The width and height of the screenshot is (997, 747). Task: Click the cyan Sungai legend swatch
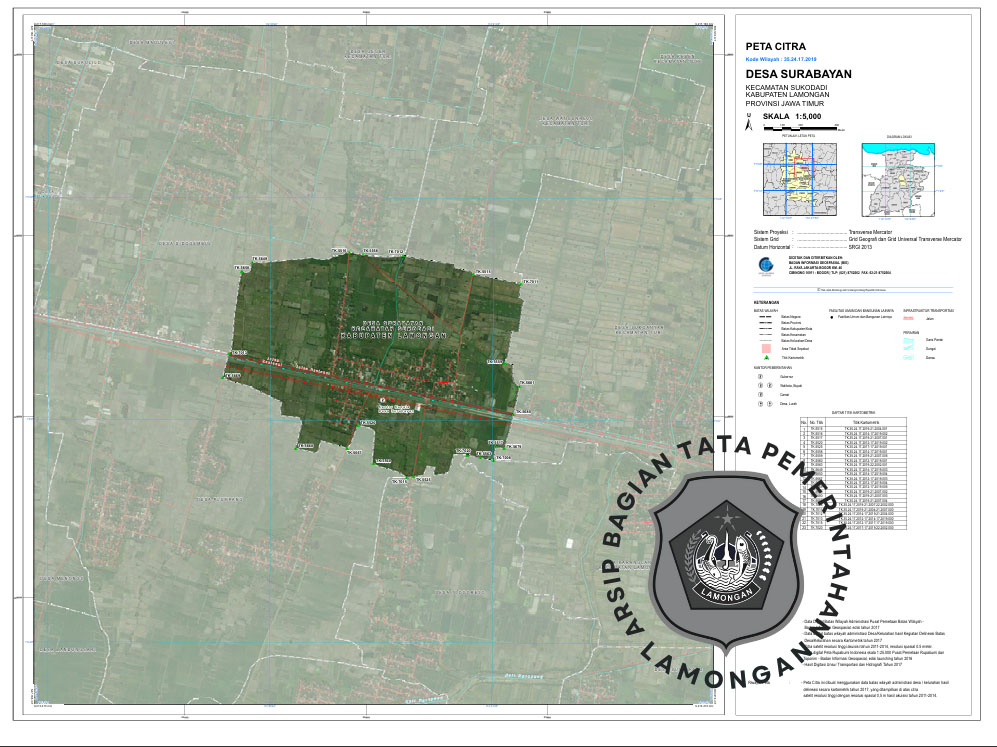[908, 348]
